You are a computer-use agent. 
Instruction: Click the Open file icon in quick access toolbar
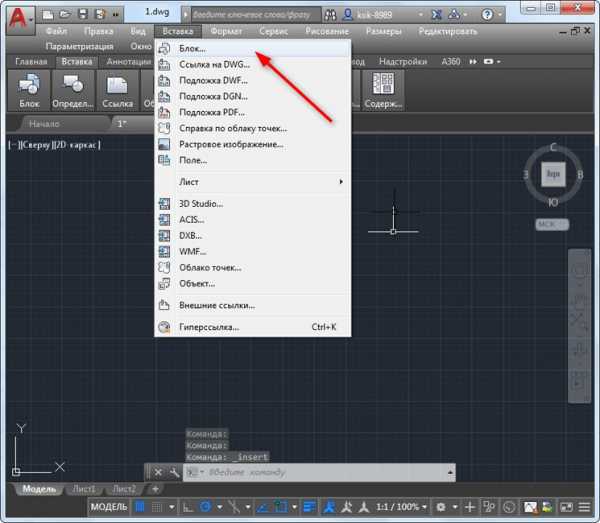pyautogui.click(x=65, y=15)
